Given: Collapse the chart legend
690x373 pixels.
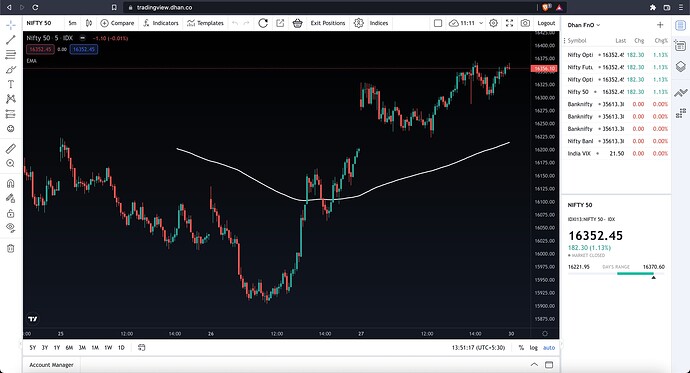Looking at the screenshot, I should tap(82, 38).
